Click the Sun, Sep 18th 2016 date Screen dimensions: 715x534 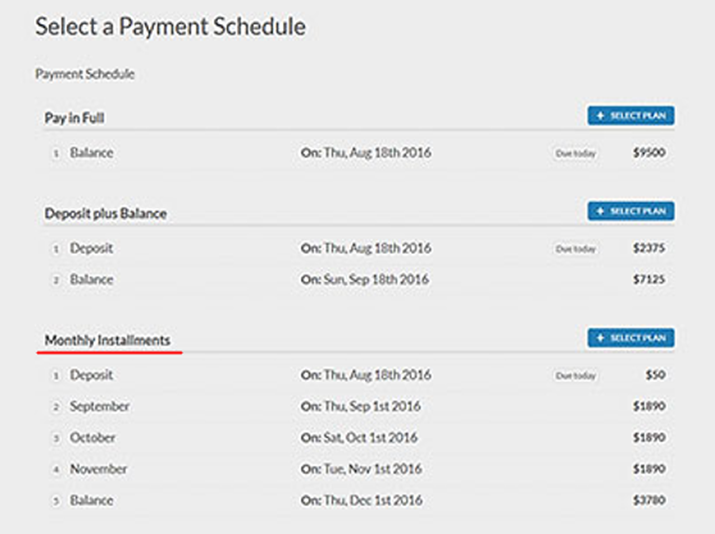point(375,280)
